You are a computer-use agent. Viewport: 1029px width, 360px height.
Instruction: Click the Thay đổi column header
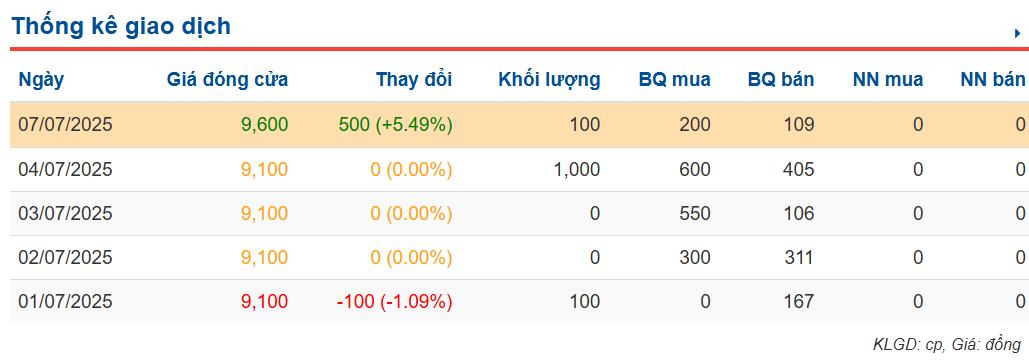414,80
